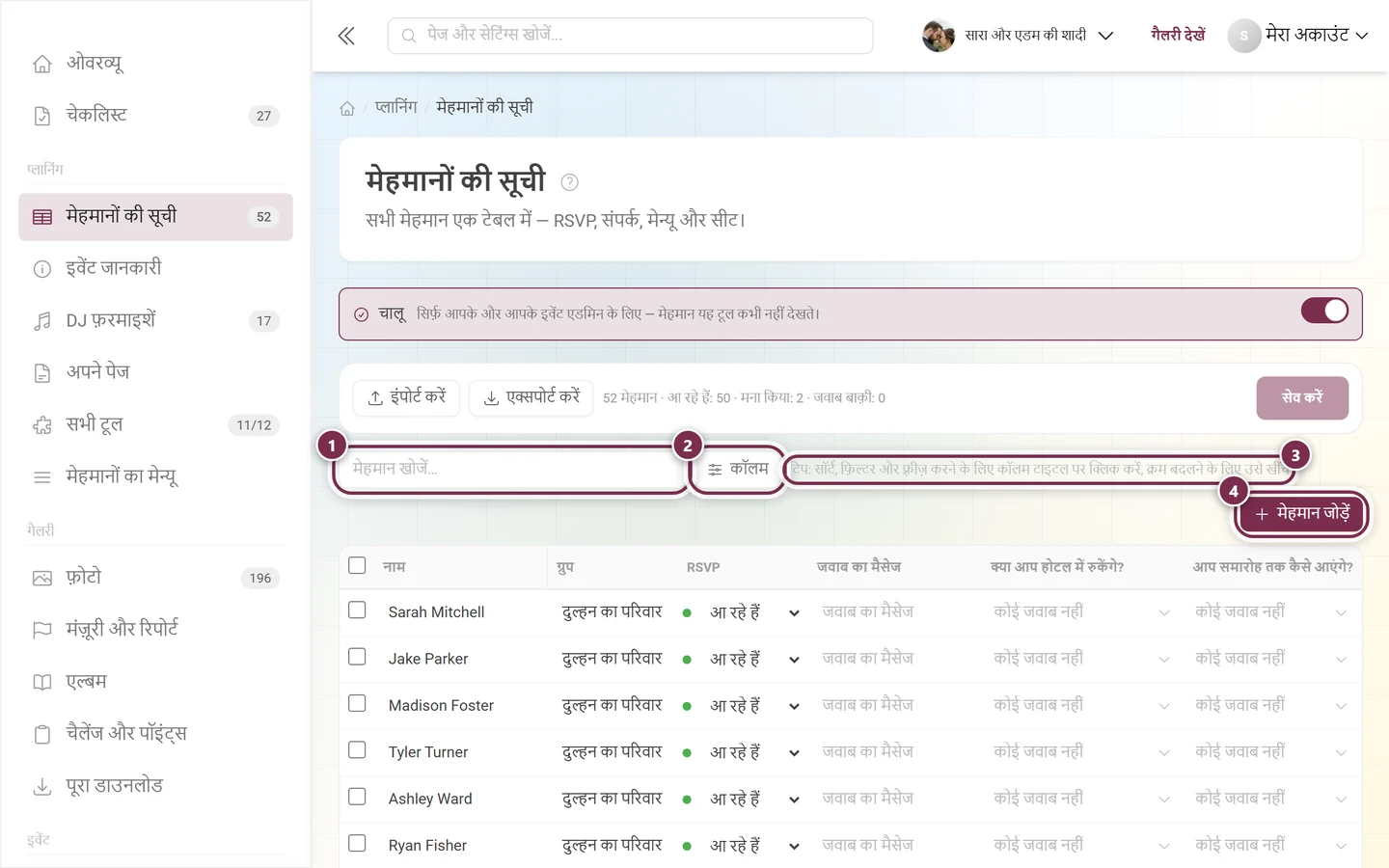Screen dimensions: 1389x868
Task: Click the couple photo avatar in header
Action: point(939,36)
